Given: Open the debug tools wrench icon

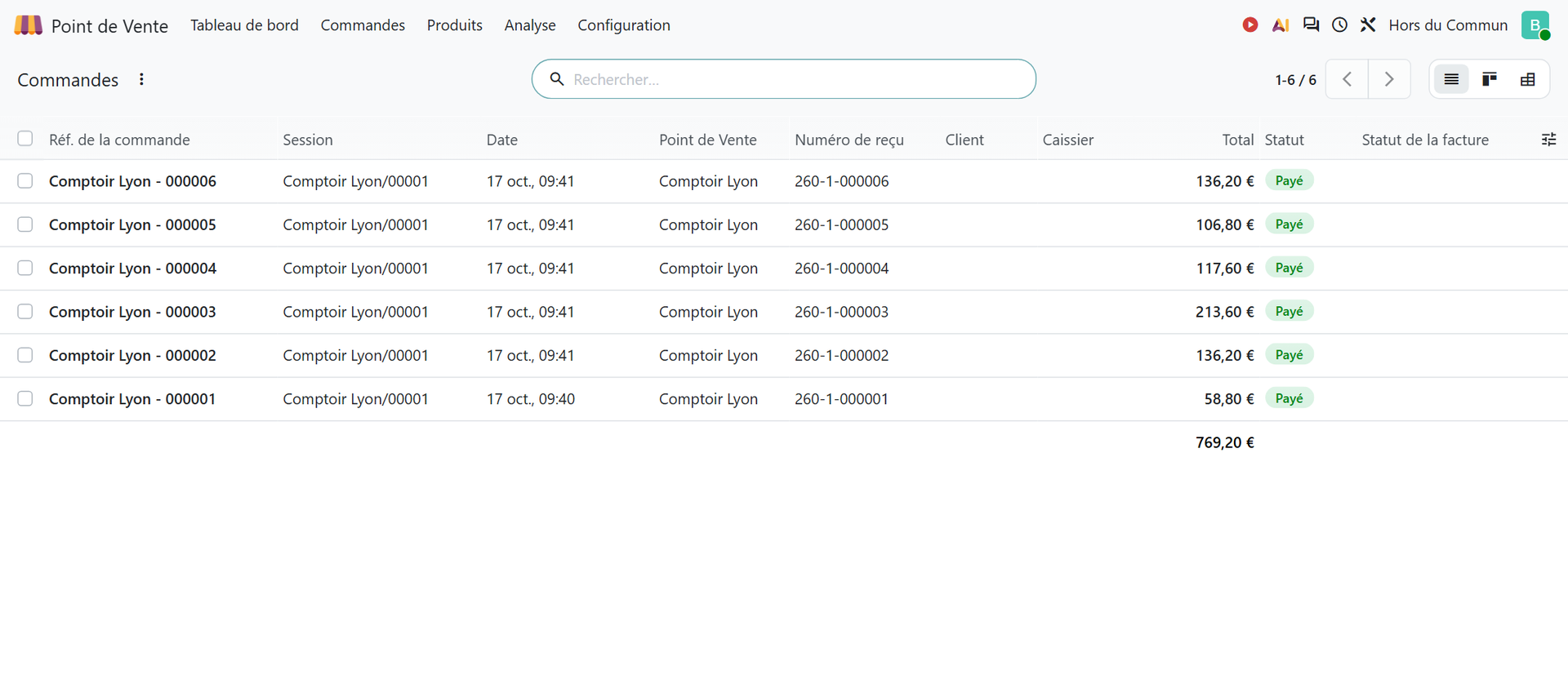Looking at the screenshot, I should click(x=1368, y=25).
